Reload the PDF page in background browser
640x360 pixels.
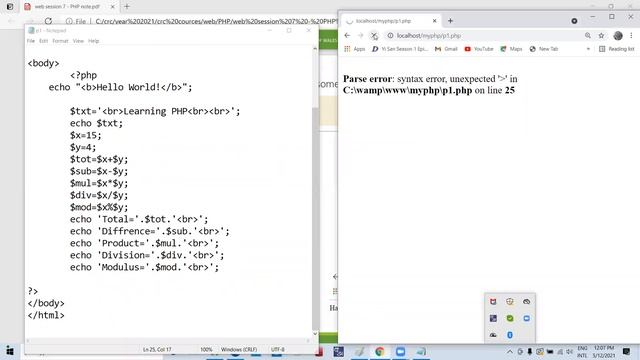coord(48,21)
